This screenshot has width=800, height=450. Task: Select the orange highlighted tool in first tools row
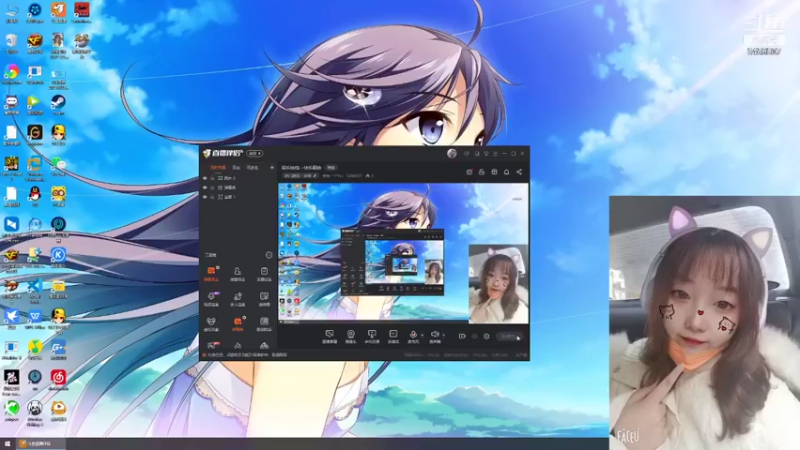point(211,274)
